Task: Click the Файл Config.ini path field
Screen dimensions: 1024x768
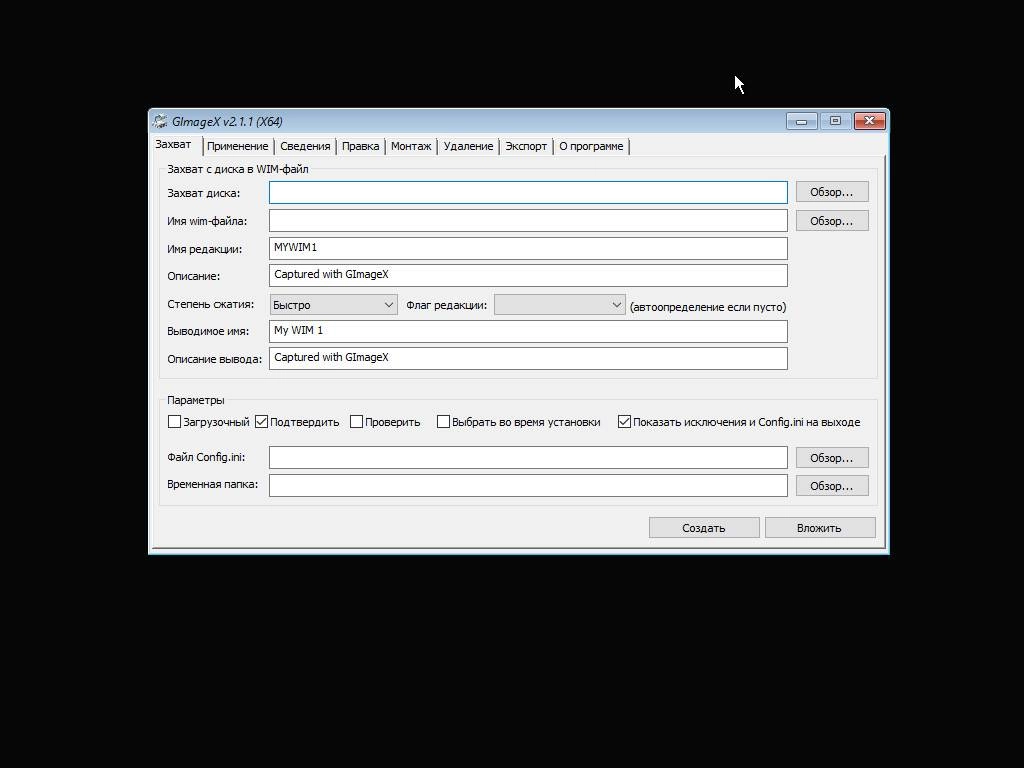Action: point(528,457)
